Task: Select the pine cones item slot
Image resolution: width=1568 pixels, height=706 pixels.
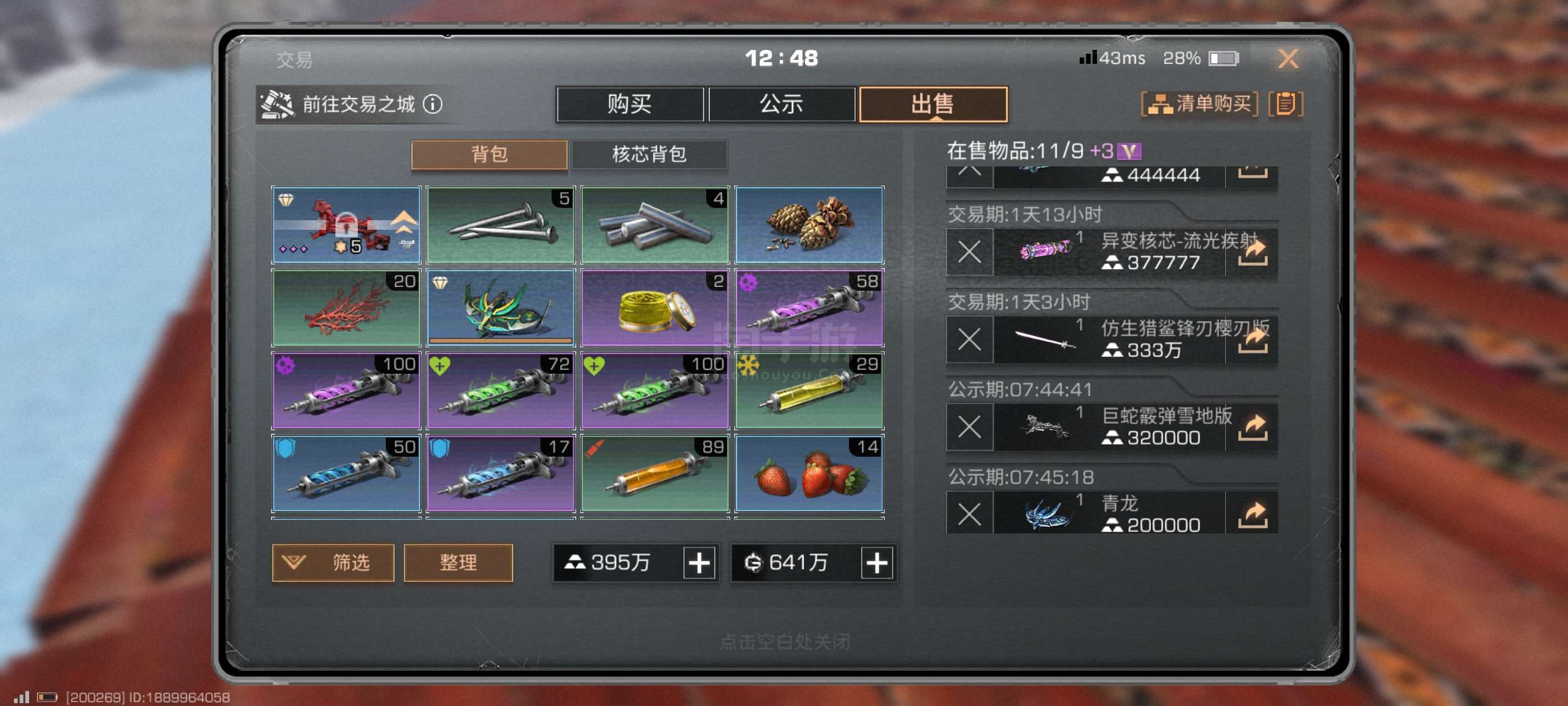Action: (x=809, y=225)
